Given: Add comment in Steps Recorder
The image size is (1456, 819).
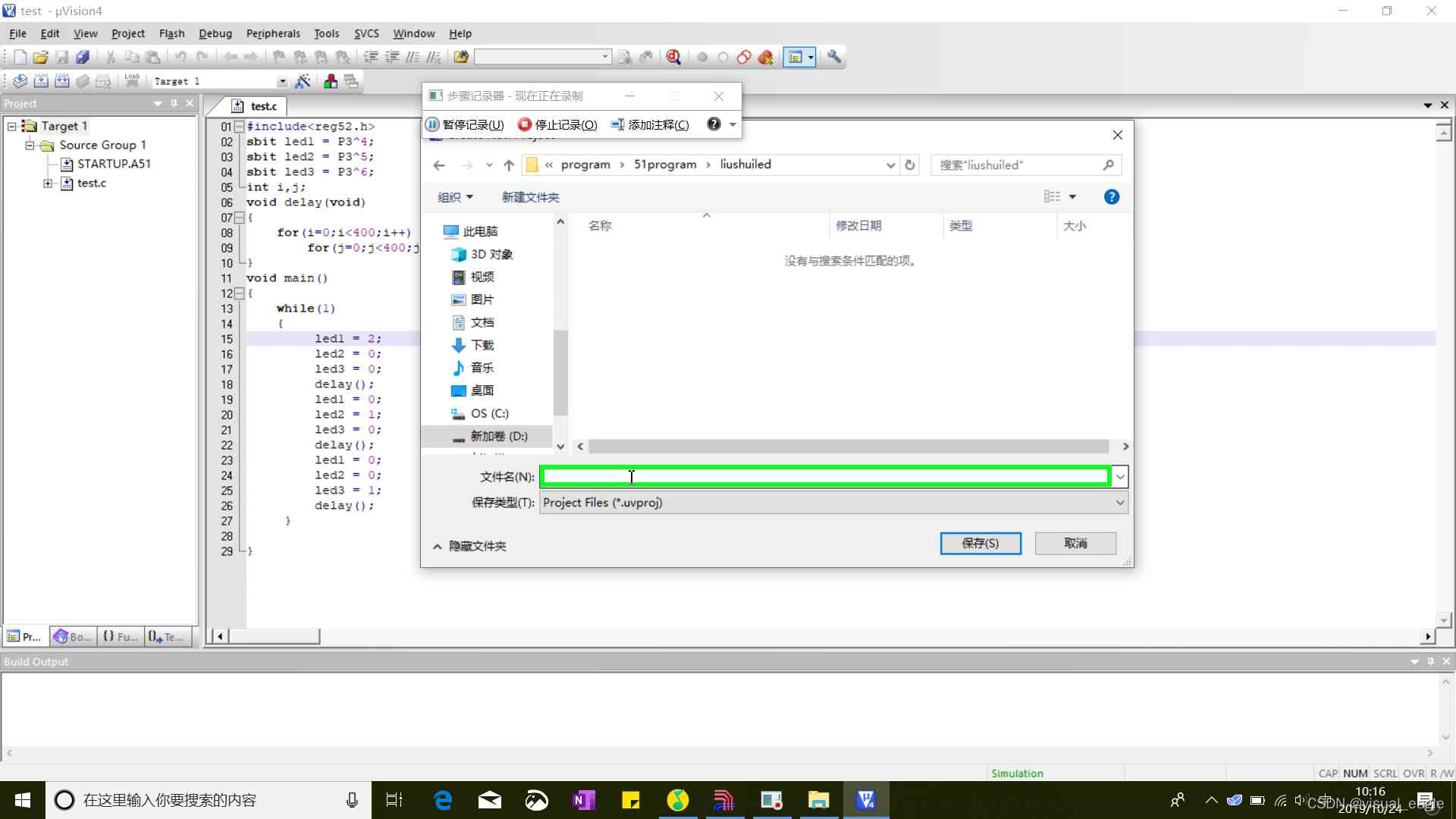Looking at the screenshot, I should 650,124.
